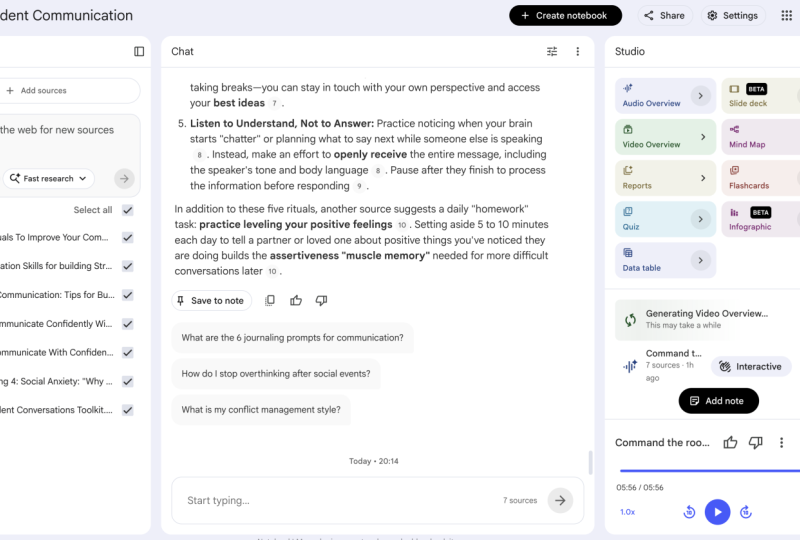The height and width of the screenshot is (540, 800).
Task: Open notebook Settings
Action: pyautogui.click(x=733, y=15)
